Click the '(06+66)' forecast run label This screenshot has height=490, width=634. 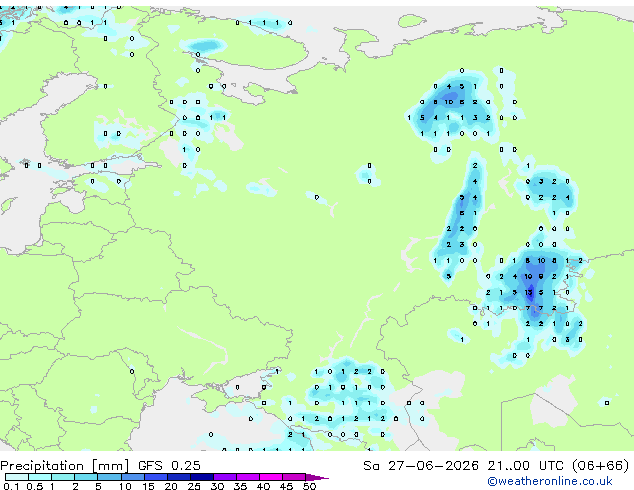click(601, 466)
